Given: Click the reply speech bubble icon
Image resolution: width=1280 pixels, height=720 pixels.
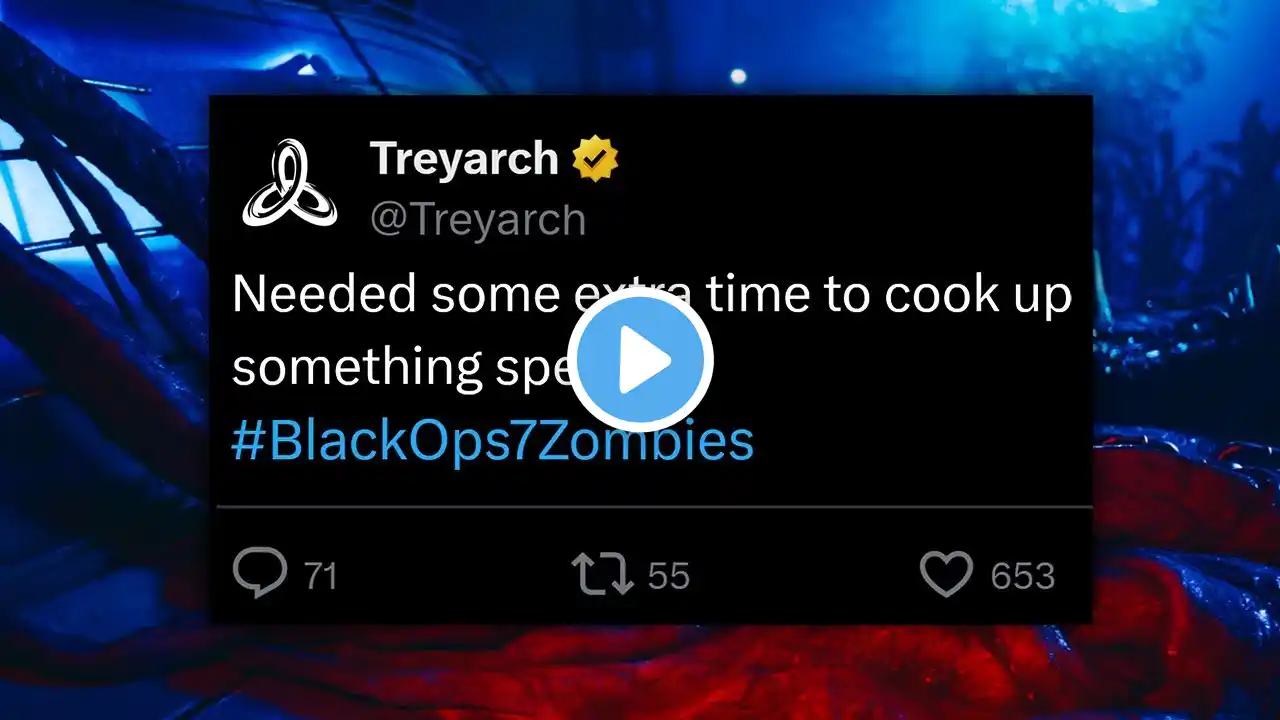Looking at the screenshot, I should coord(260,574).
